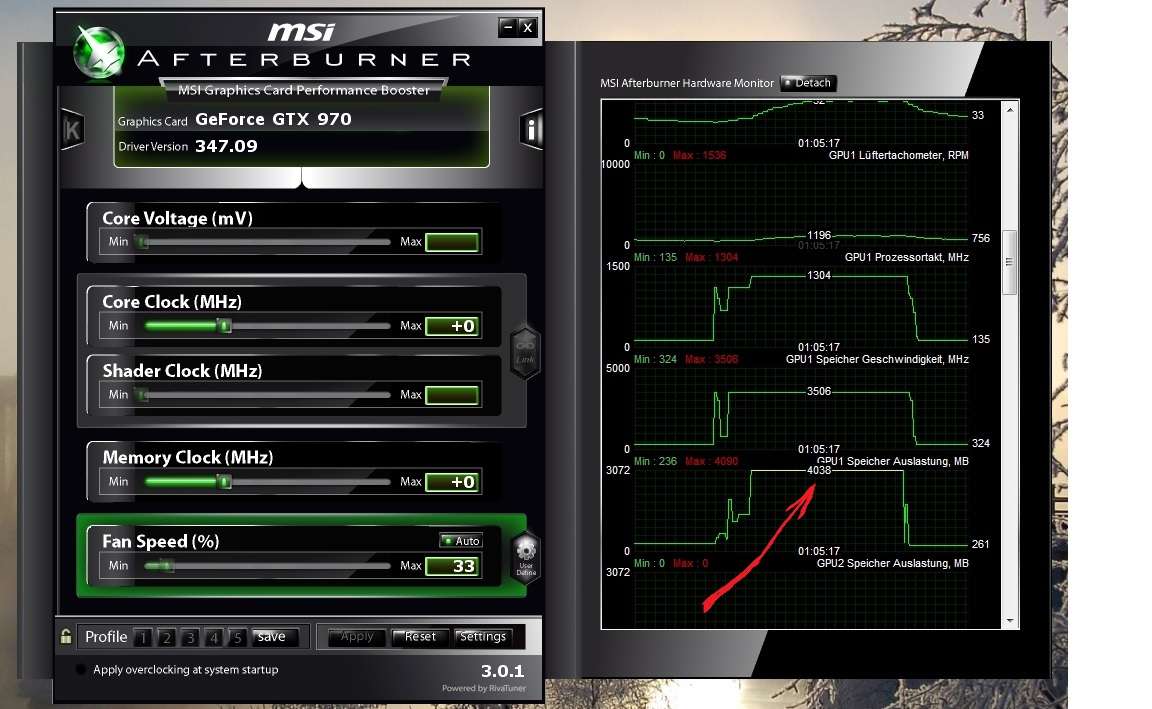The height and width of the screenshot is (709, 1152).
Task: Select Profile 5 slot
Action: click(x=237, y=637)
